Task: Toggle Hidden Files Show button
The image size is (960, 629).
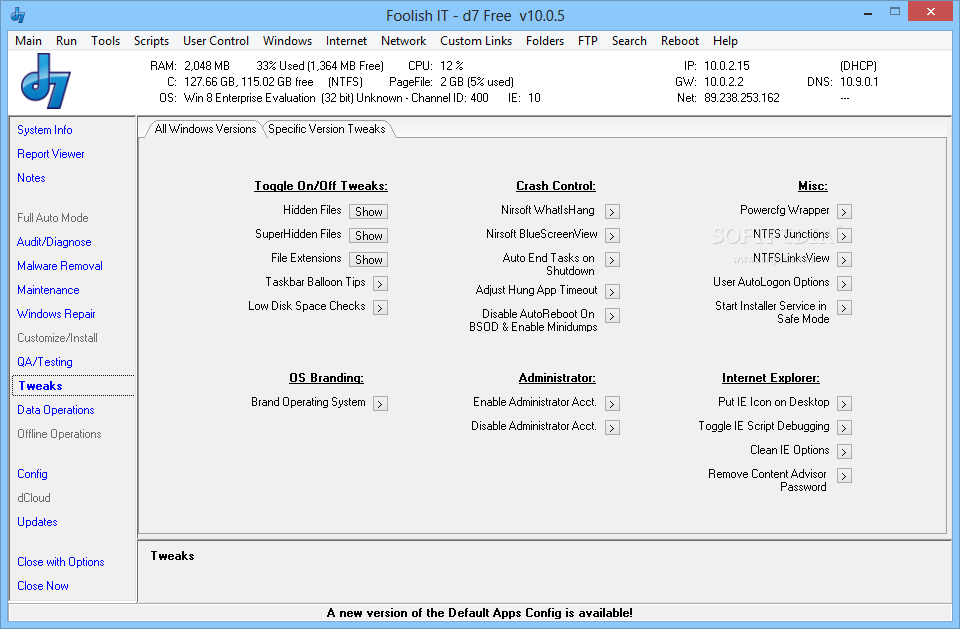Action: pos(369,211)
